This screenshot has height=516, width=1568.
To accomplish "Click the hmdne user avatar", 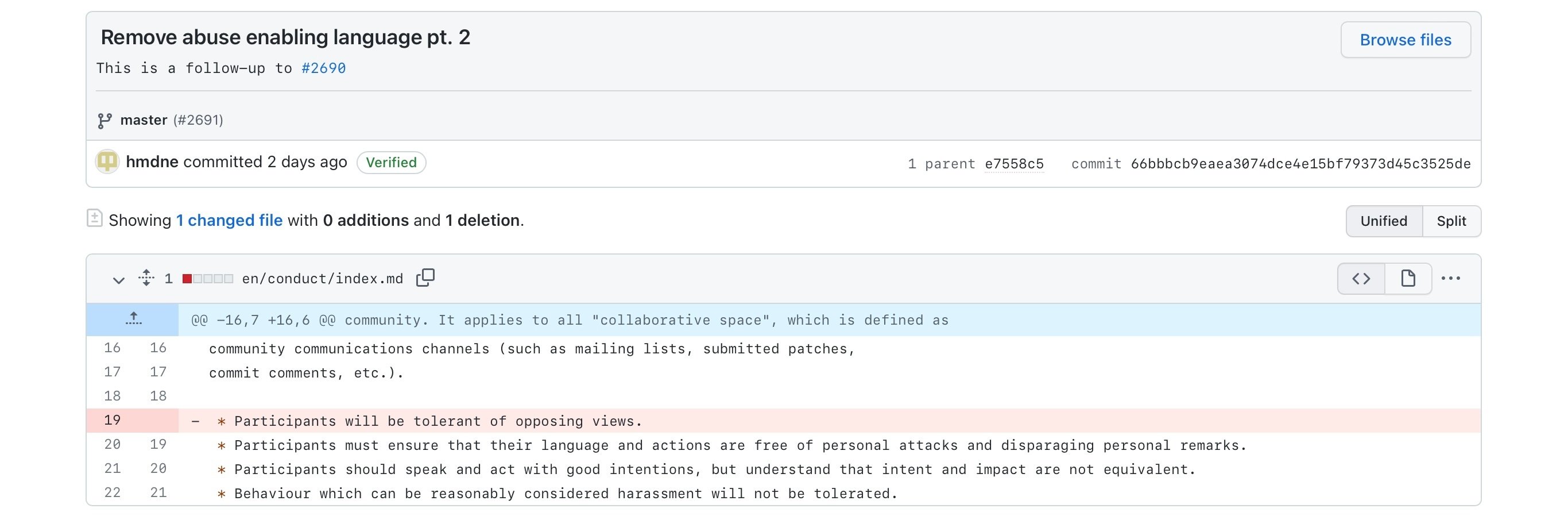I will coord(107,162).
